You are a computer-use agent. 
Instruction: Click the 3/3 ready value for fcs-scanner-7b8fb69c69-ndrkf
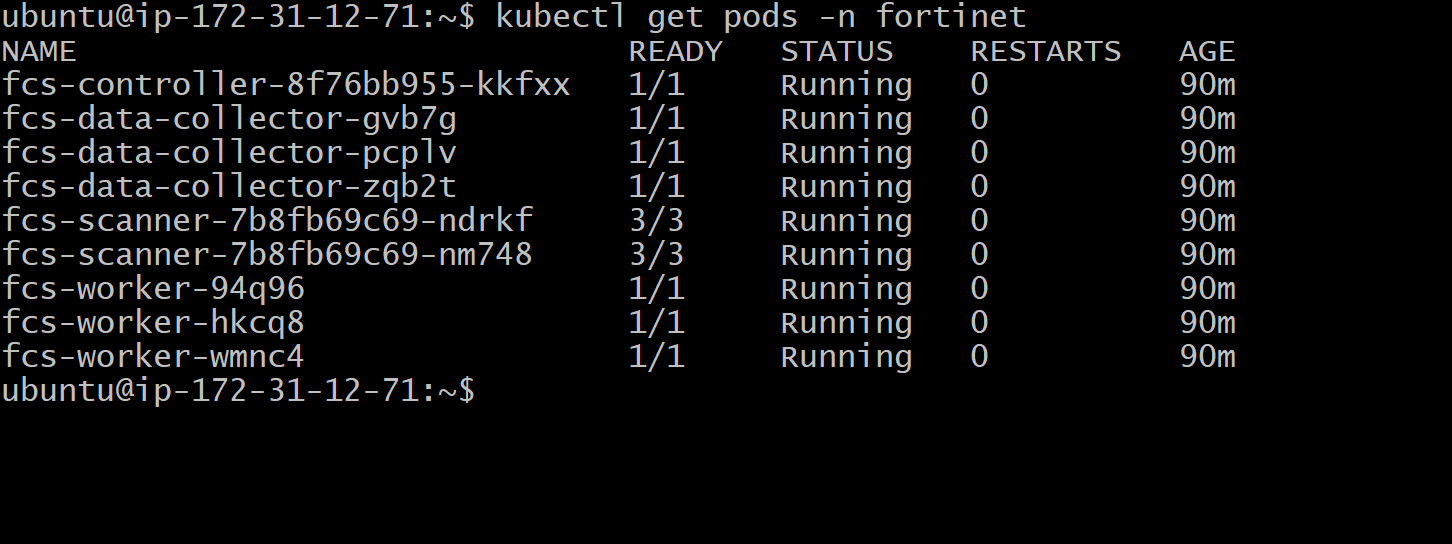click(x=656, y=221)
